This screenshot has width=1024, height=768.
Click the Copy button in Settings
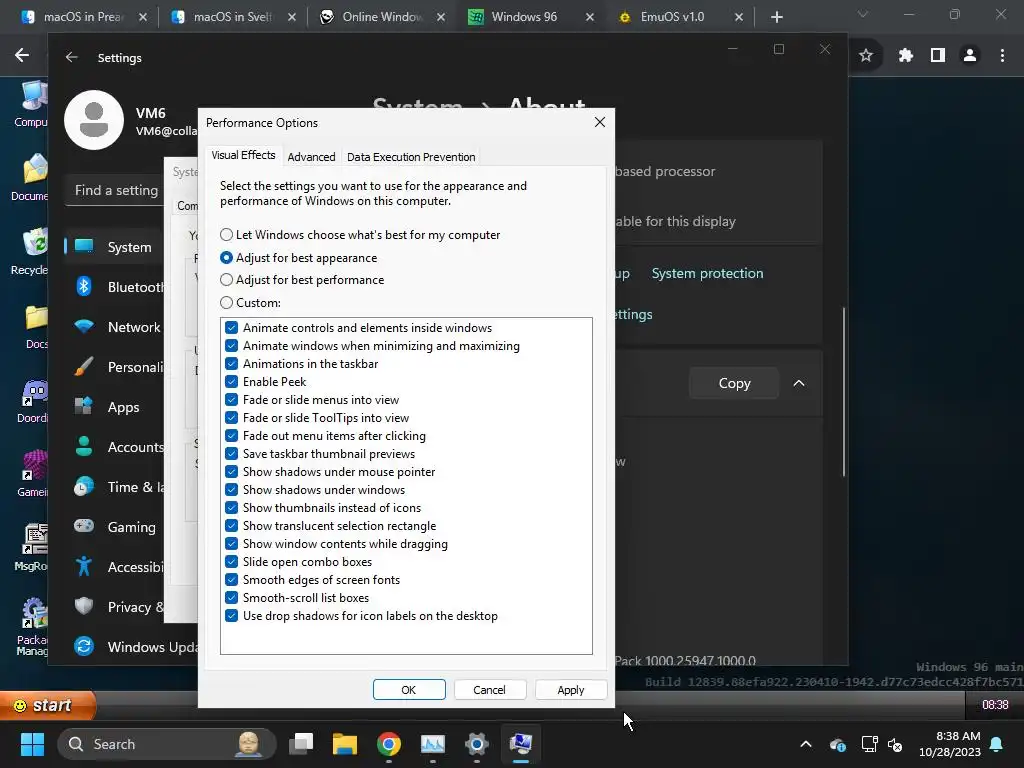coord(734,383)
